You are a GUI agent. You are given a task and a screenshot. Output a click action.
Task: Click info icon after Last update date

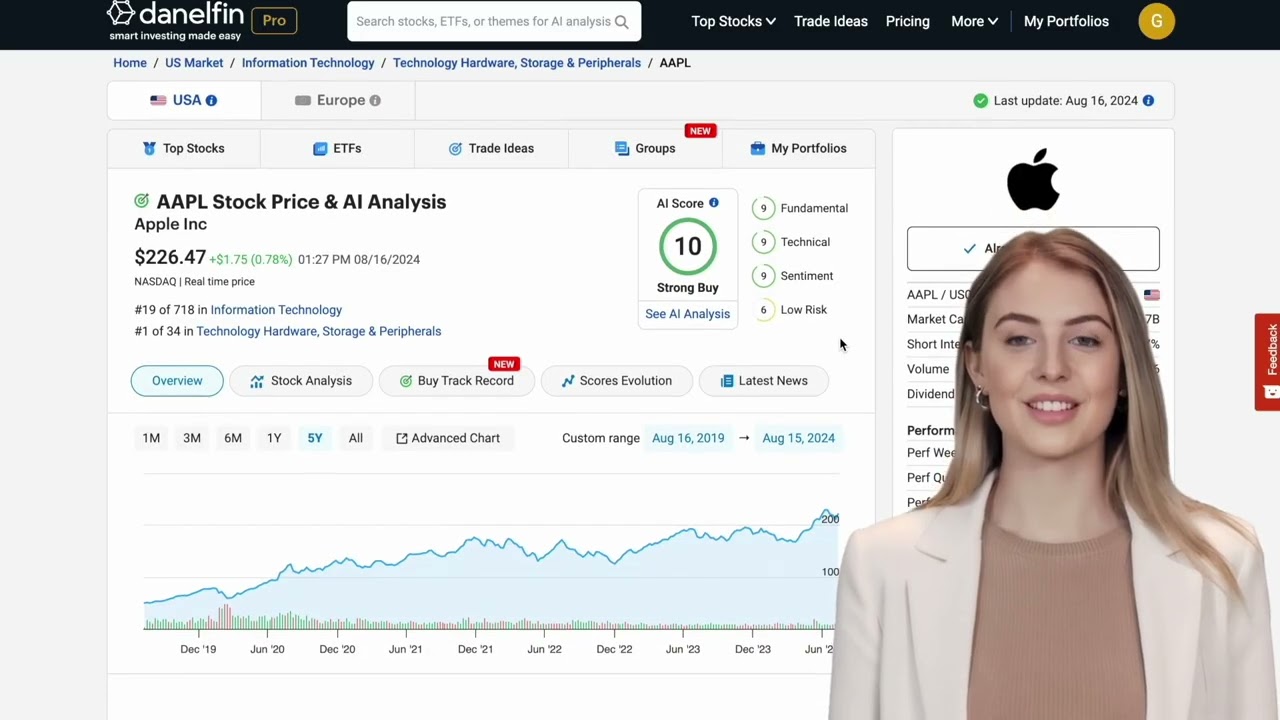(1148, 100)
